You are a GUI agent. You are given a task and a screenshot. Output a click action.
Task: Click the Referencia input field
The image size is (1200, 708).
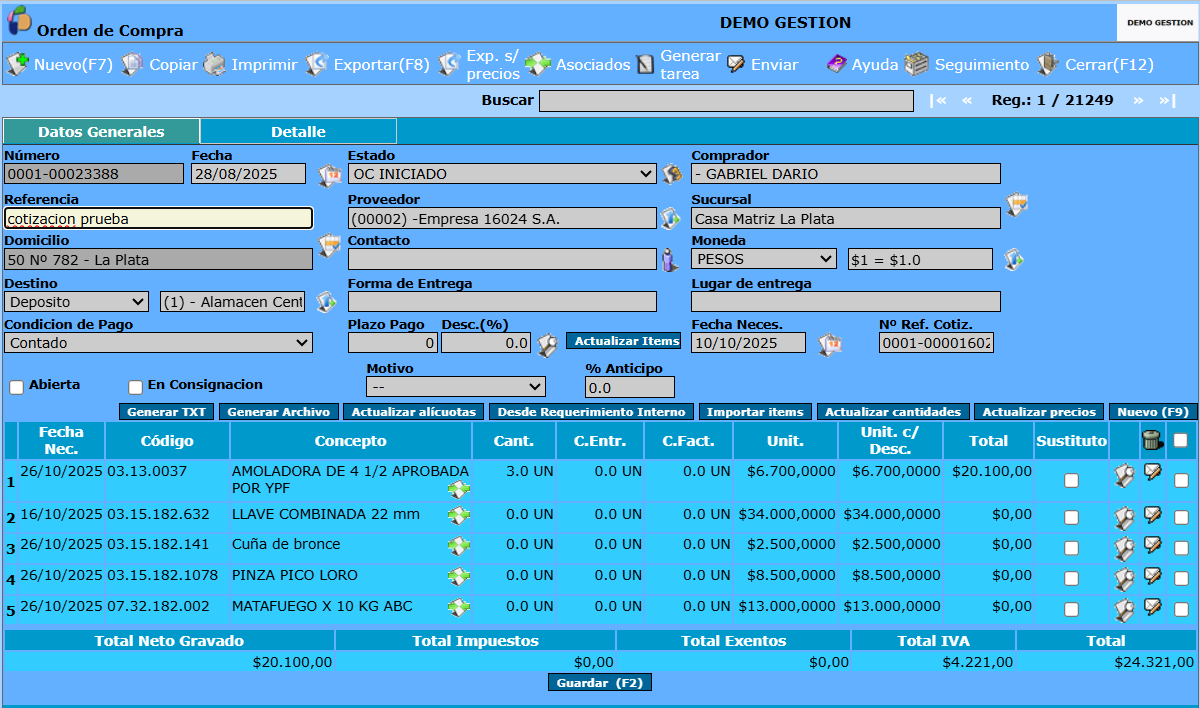[159, 218]
